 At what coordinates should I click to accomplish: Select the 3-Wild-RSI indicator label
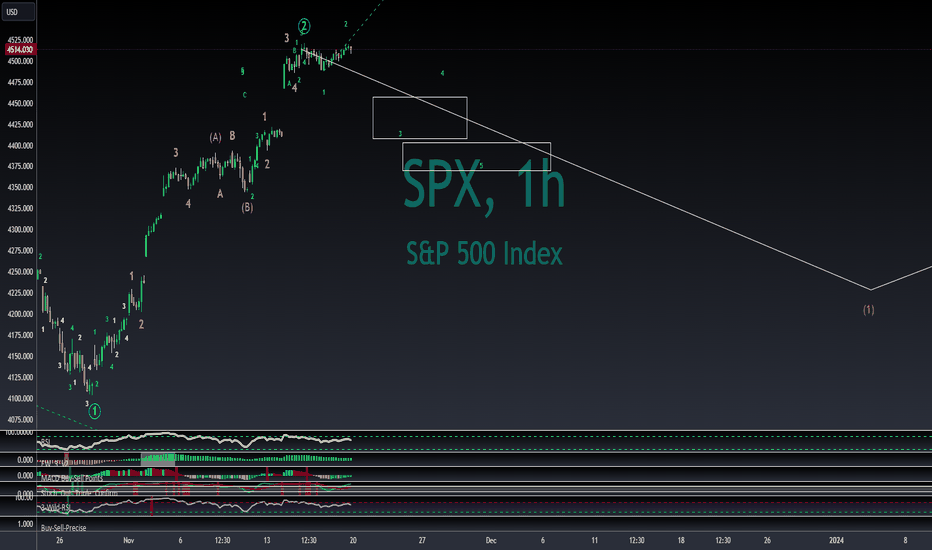(55, 507)
